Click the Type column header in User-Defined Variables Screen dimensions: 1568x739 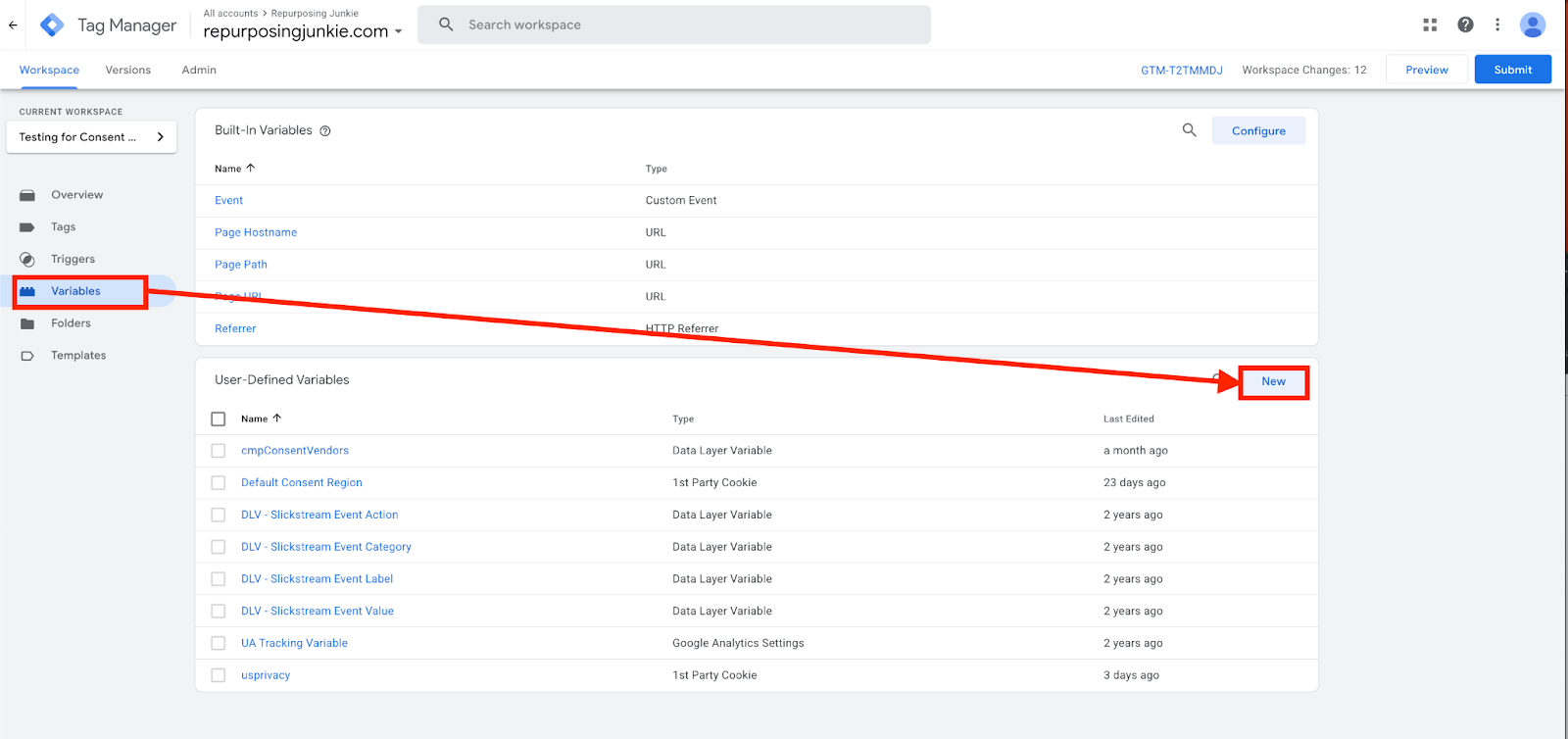point(683,419)
